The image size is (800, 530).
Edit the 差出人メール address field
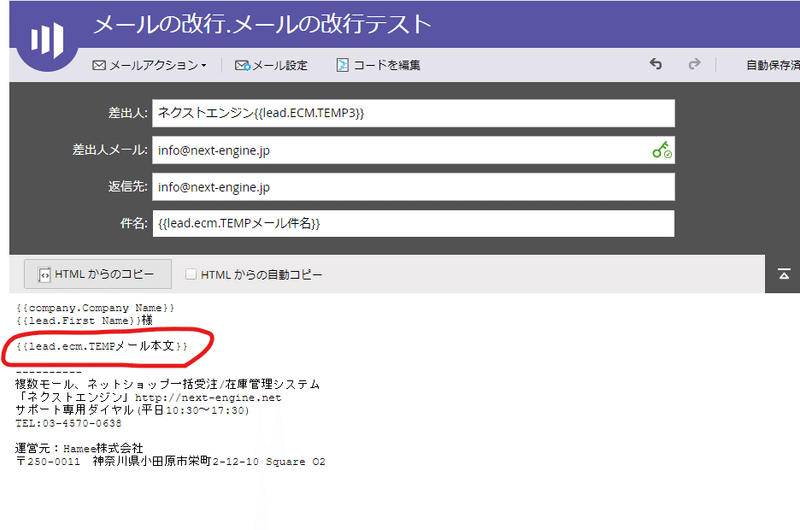pos(413,150)
